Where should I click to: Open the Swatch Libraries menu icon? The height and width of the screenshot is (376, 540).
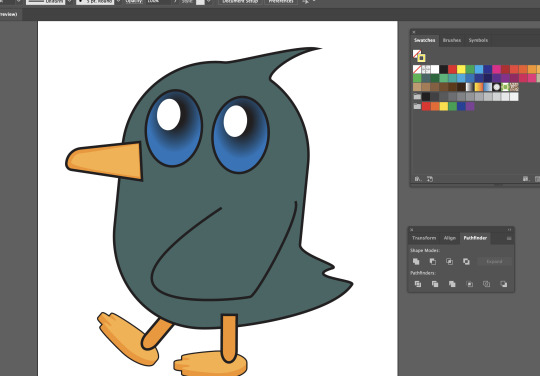418,179
